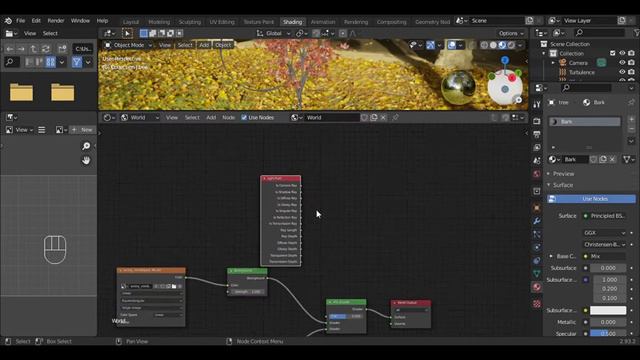Duplicate the World datablock
Viewport: 640px width, 360px height.
click(x=373, y=118)
